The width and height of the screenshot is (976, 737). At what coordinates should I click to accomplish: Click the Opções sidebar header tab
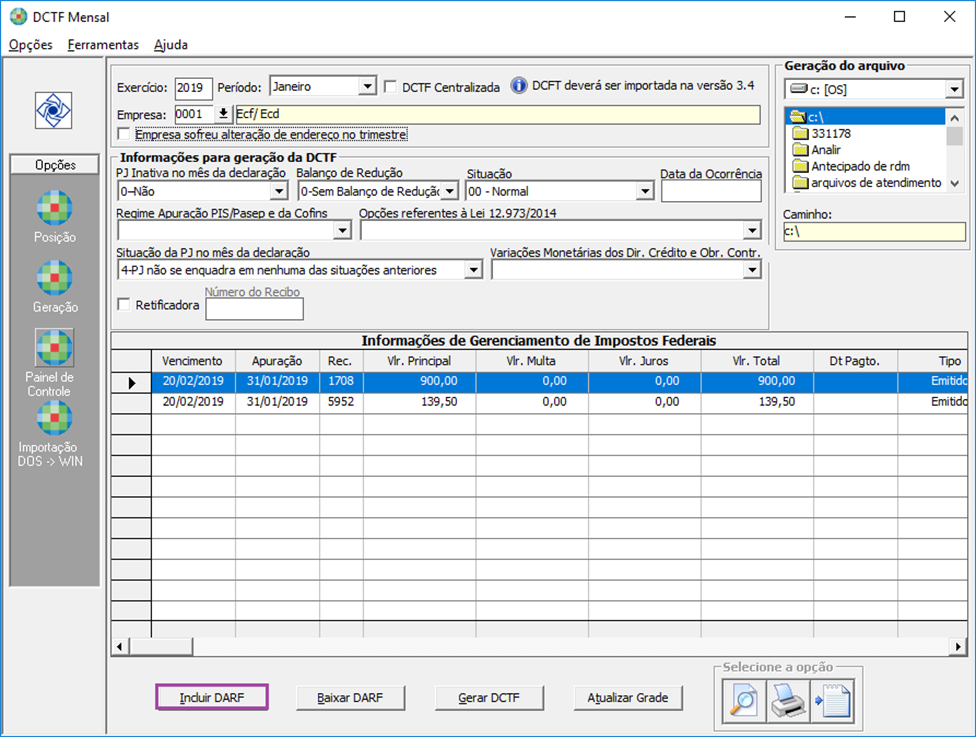tap(55, 165)
